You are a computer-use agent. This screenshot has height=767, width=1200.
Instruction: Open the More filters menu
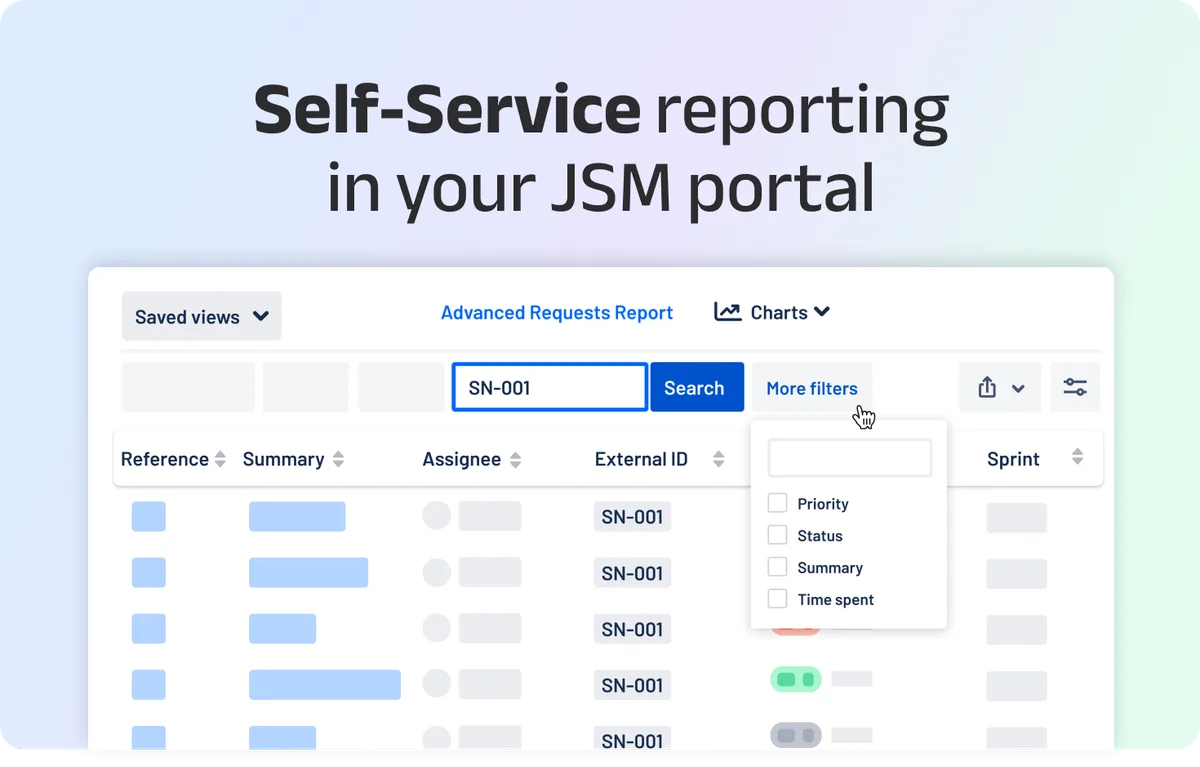[x=812, y=388]
